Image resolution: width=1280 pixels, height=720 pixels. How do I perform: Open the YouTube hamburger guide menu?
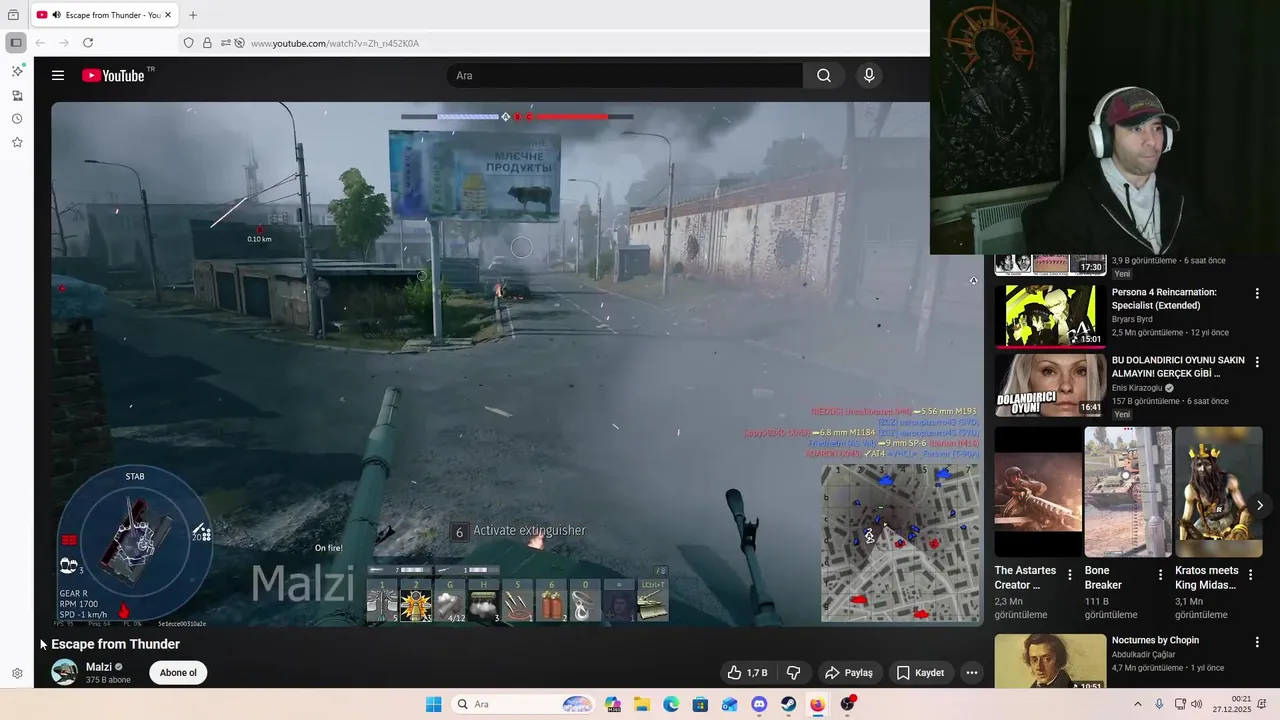(58, 75)
